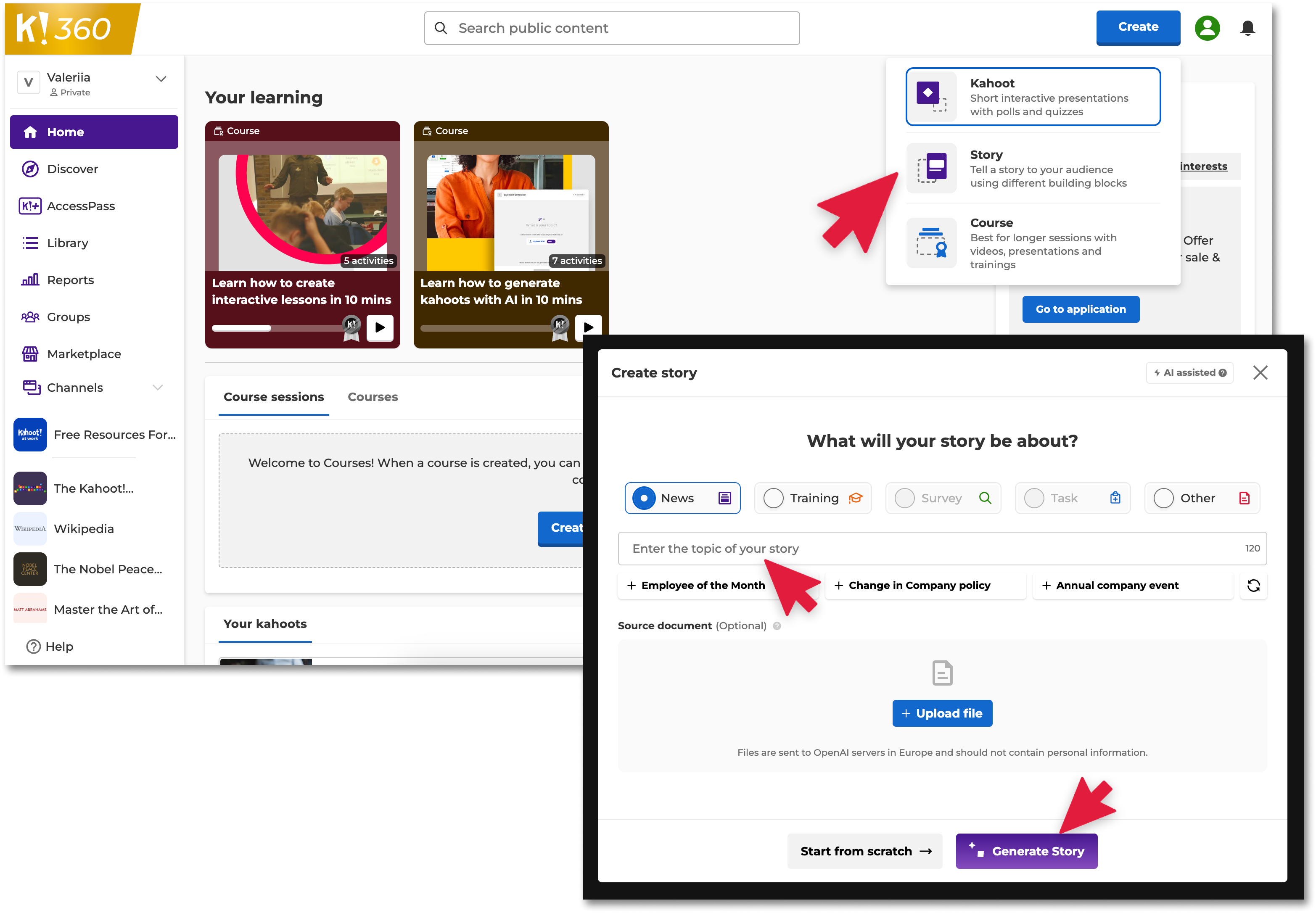Choose Story from the Create menu
1316x913 pixels.
coord(1033,168)
